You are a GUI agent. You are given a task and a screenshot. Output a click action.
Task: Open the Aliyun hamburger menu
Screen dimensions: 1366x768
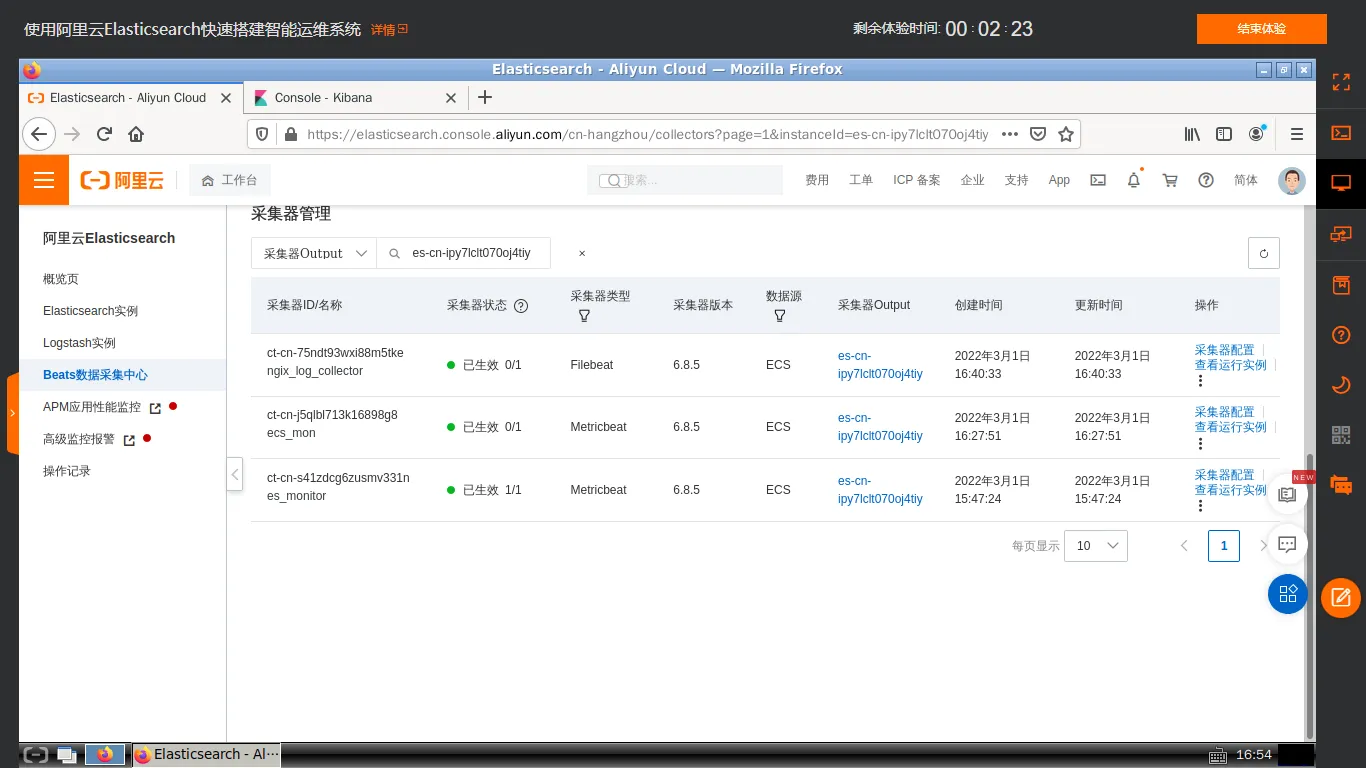43,180
